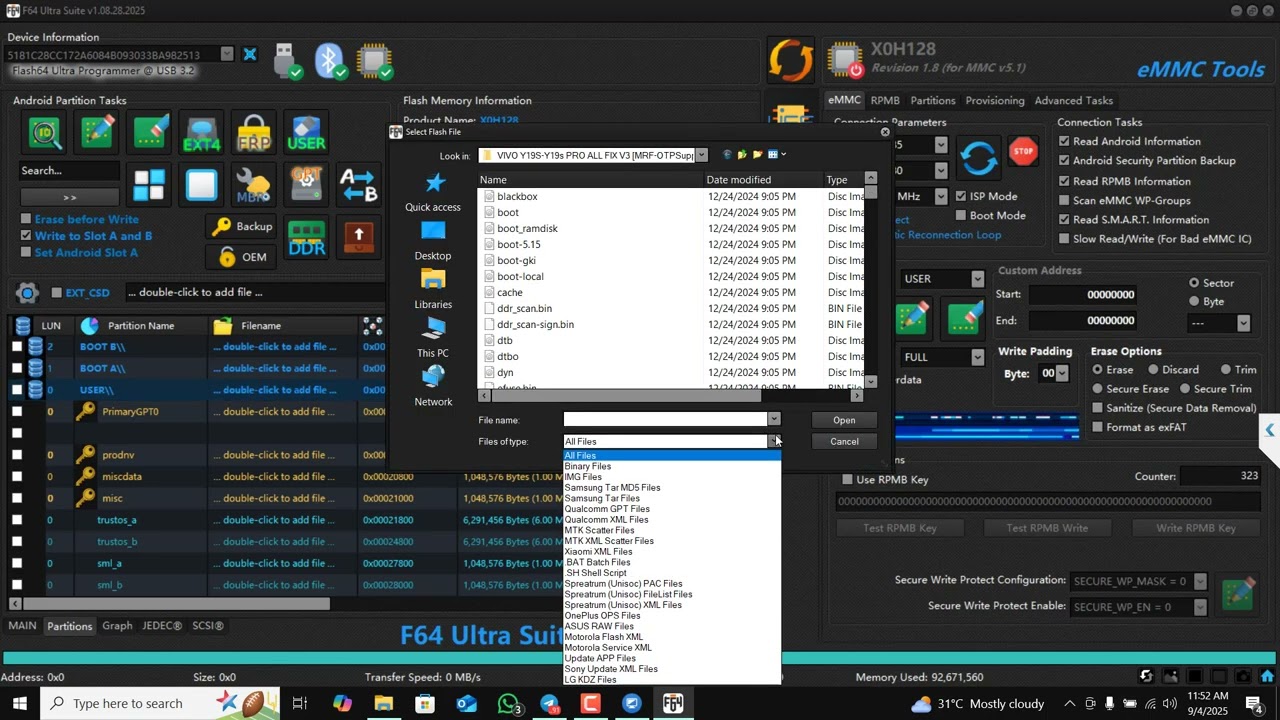Expand the Look in folder dropdown
Viewport: 1280px width, 720px height.
click(701, 155)
